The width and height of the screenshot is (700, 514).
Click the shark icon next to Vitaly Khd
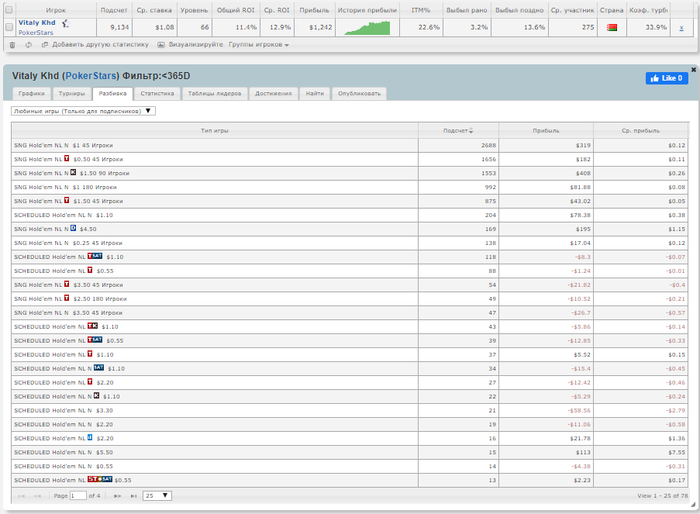coord(65,23)
